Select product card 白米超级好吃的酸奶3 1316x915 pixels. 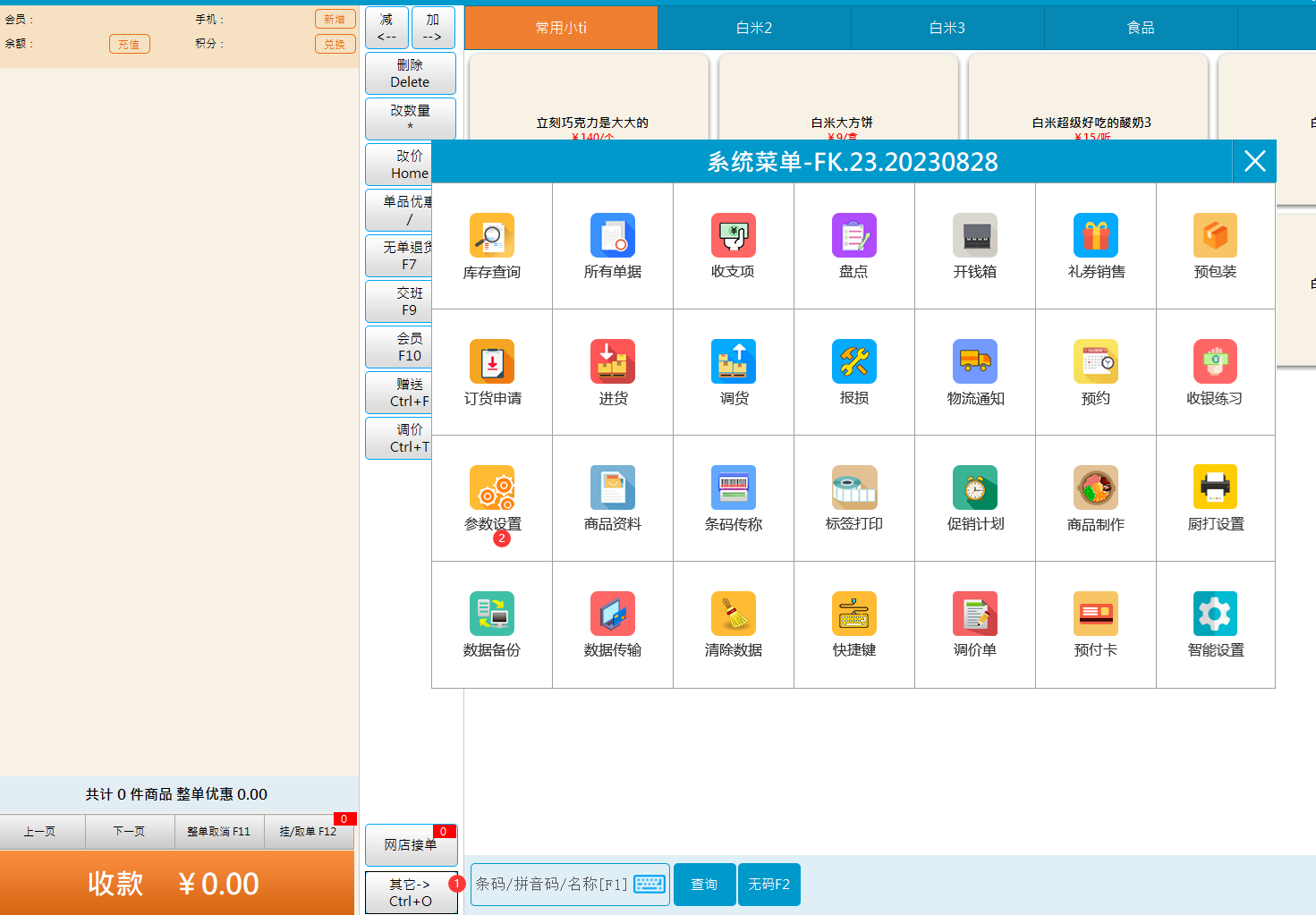coord(1089,97)
